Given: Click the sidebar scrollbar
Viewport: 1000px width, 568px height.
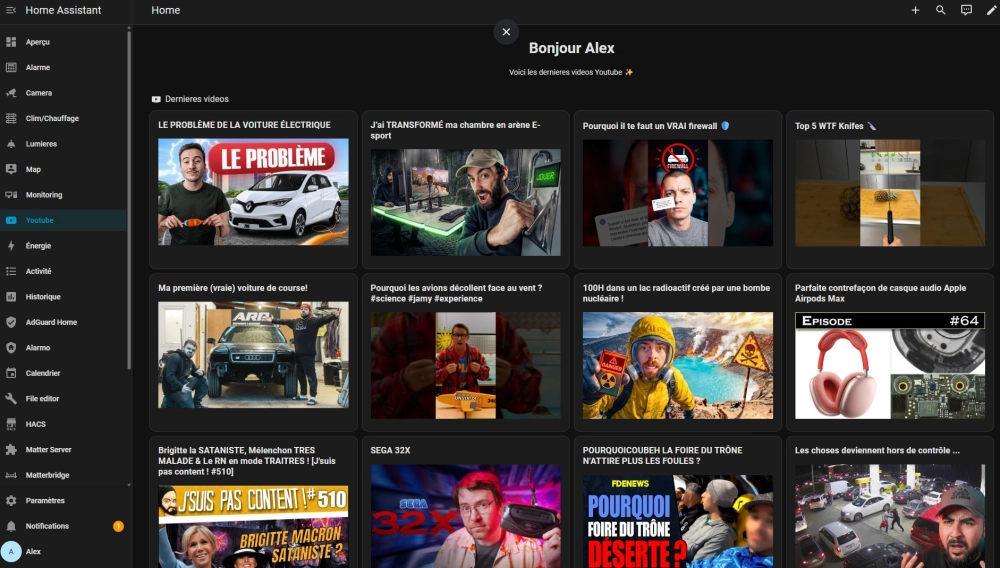Looking at the screenshot, I should [x=129, y=198].
